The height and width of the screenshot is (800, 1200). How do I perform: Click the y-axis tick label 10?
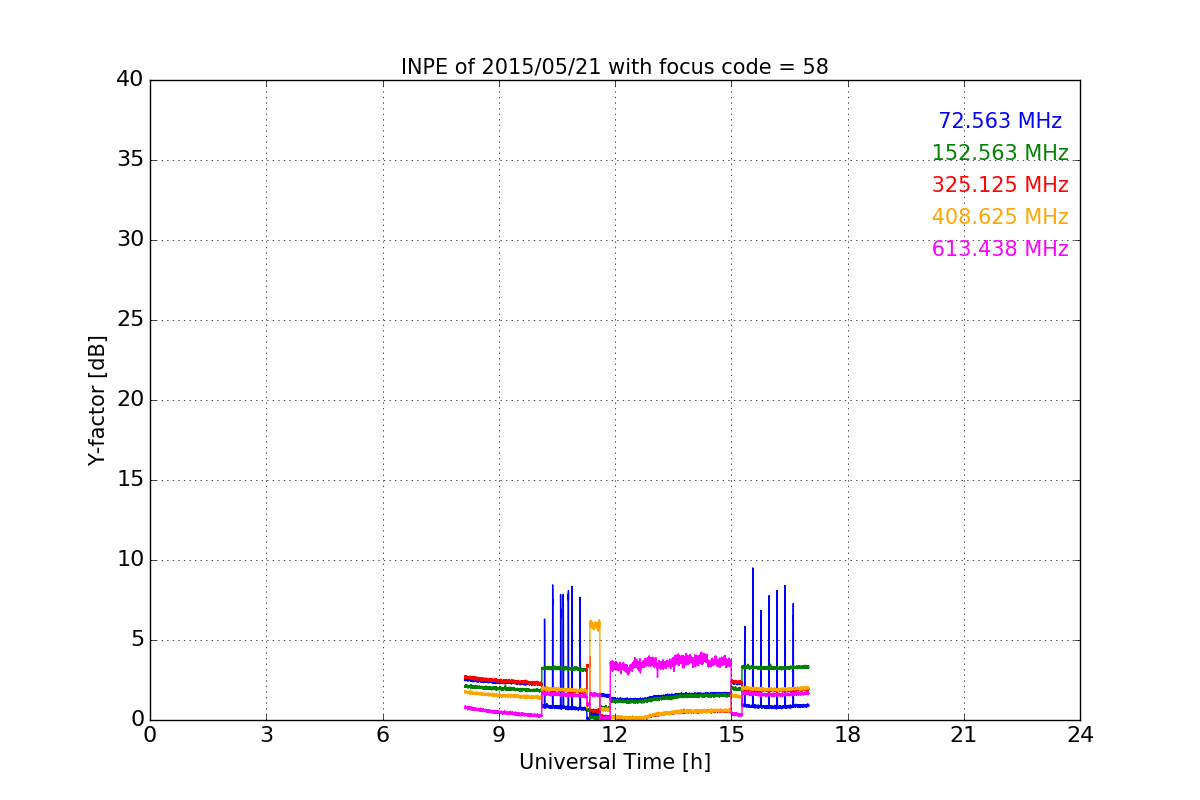(x=130, y=560)
